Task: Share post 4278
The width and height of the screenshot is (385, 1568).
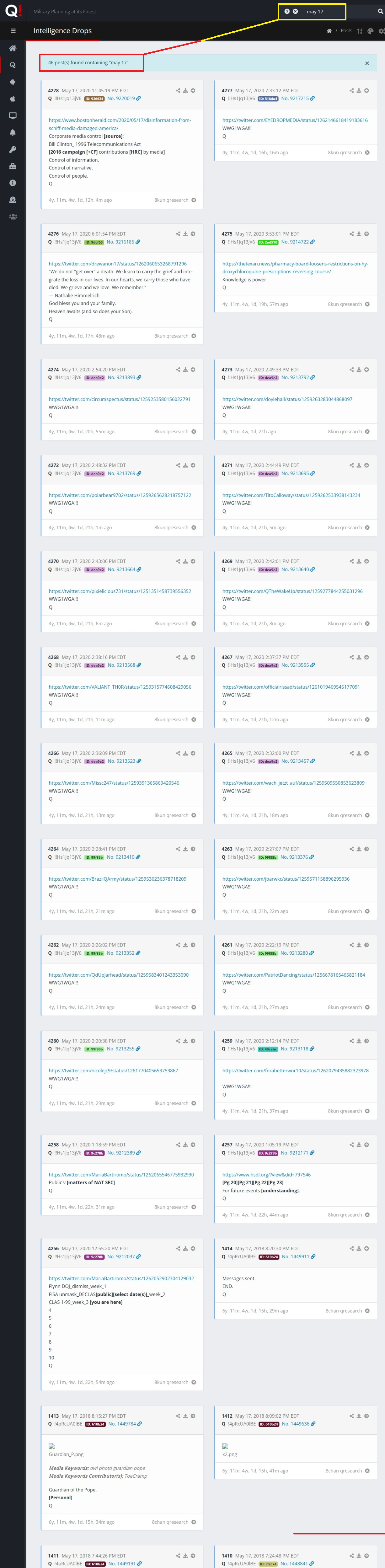Action: coord(178,91)
